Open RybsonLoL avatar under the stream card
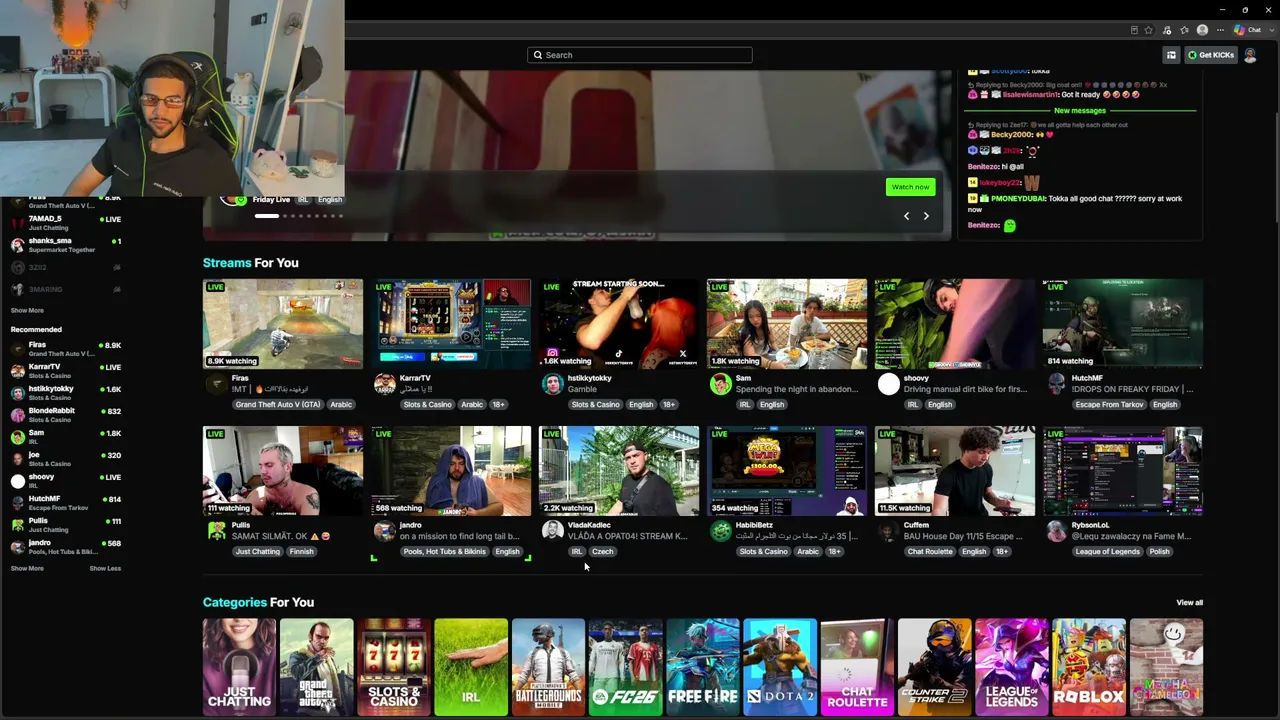1280x720 pixels. click(x=1056, y=532)
